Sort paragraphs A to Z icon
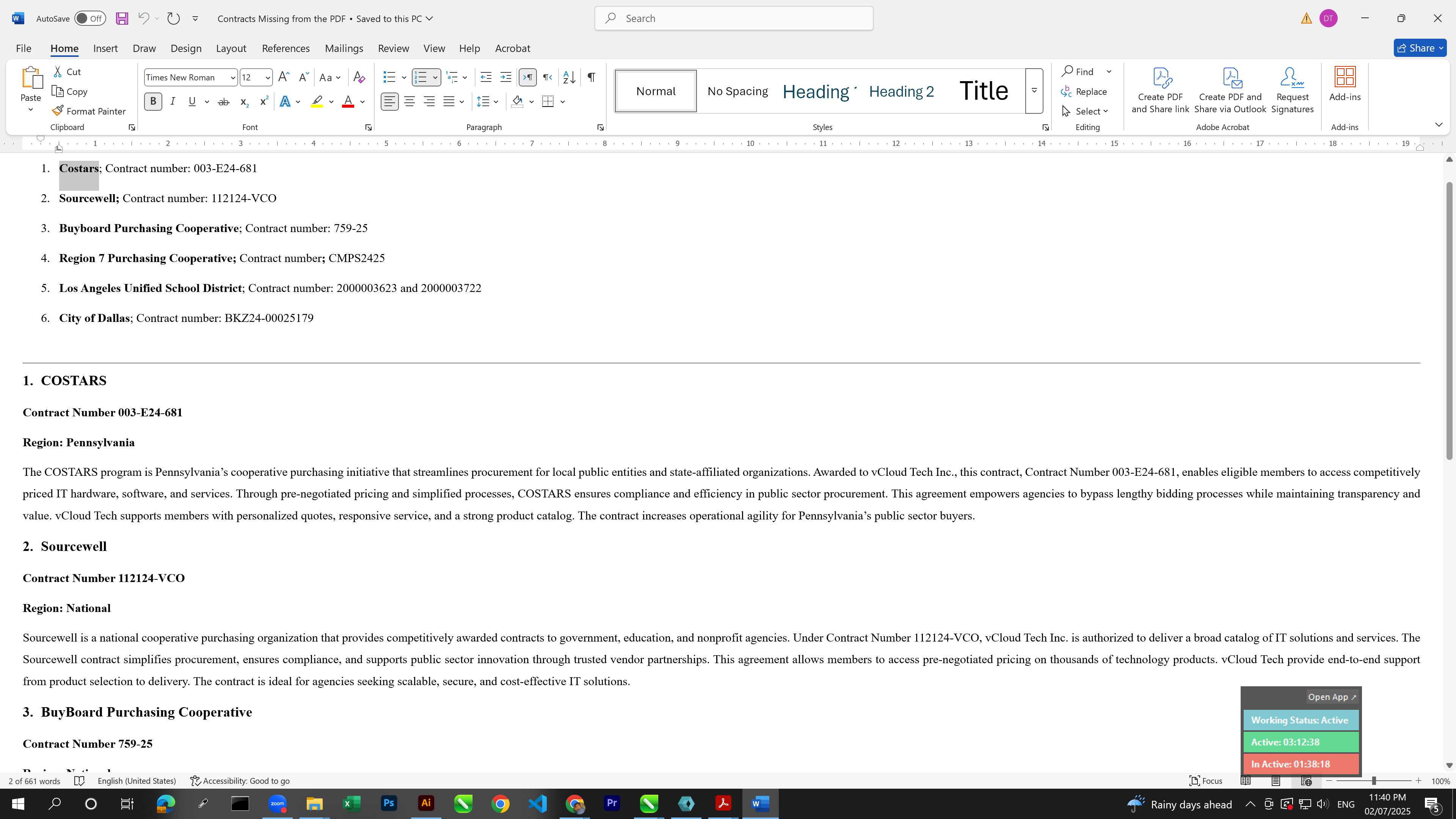The width and height of the screenshot is (1456, 819). pos(569,77)
